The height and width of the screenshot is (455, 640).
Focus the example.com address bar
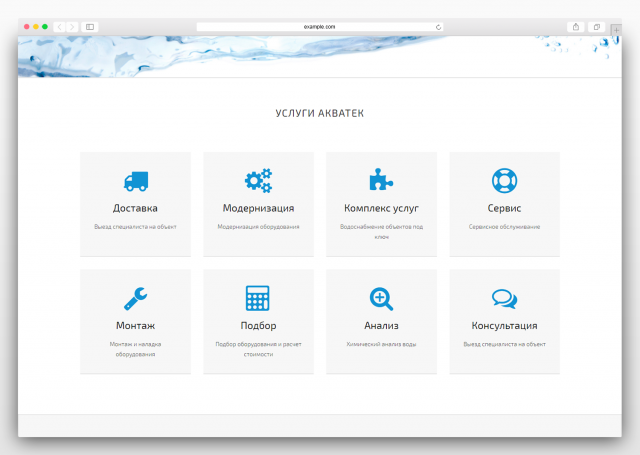point(320,27)
